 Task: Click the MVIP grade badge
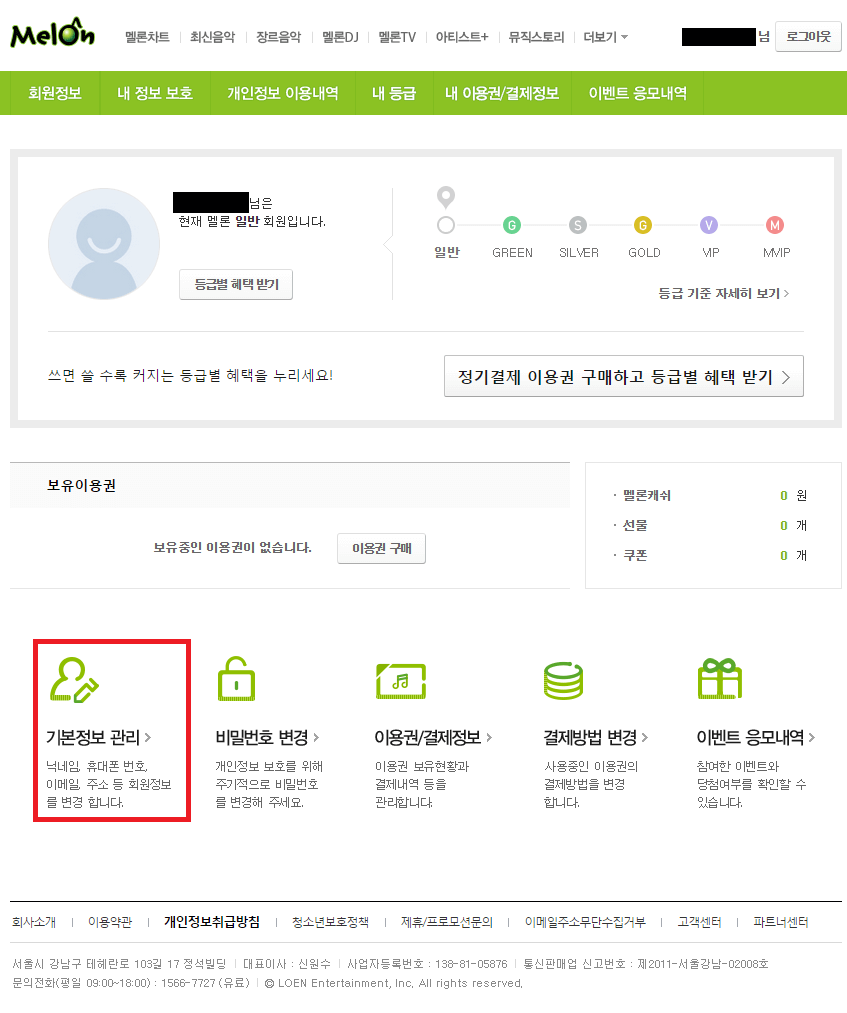pos(775,225)
